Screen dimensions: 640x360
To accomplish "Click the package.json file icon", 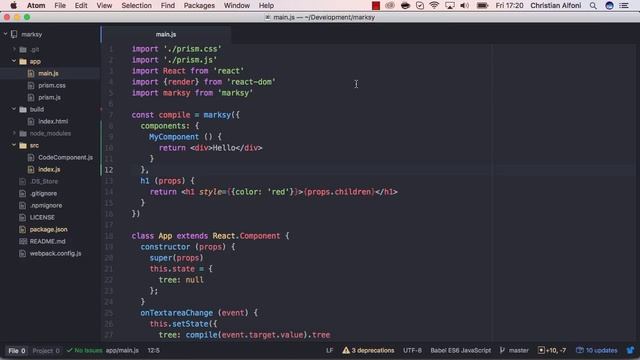I will pyautogui.click(x=22, y=229).
